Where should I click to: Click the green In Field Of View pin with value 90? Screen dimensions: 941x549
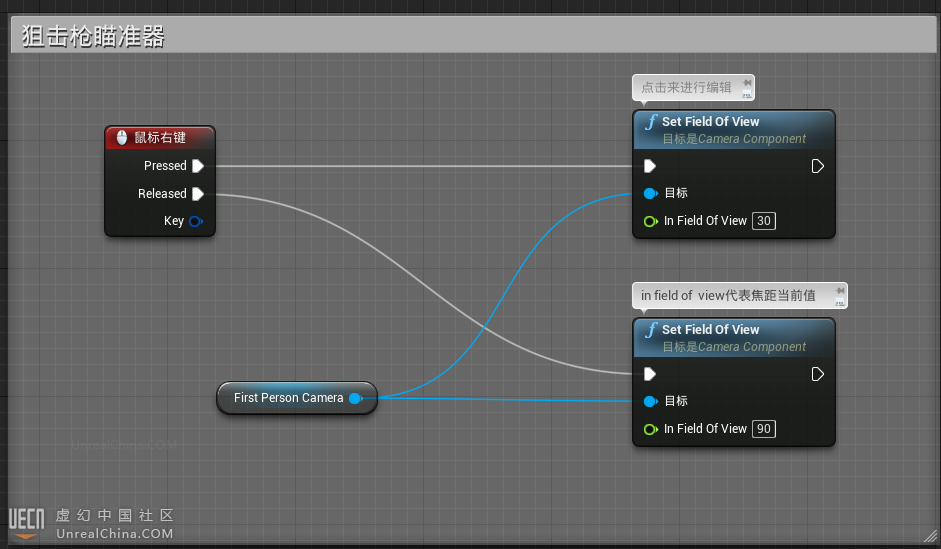[x=650, y=429]
